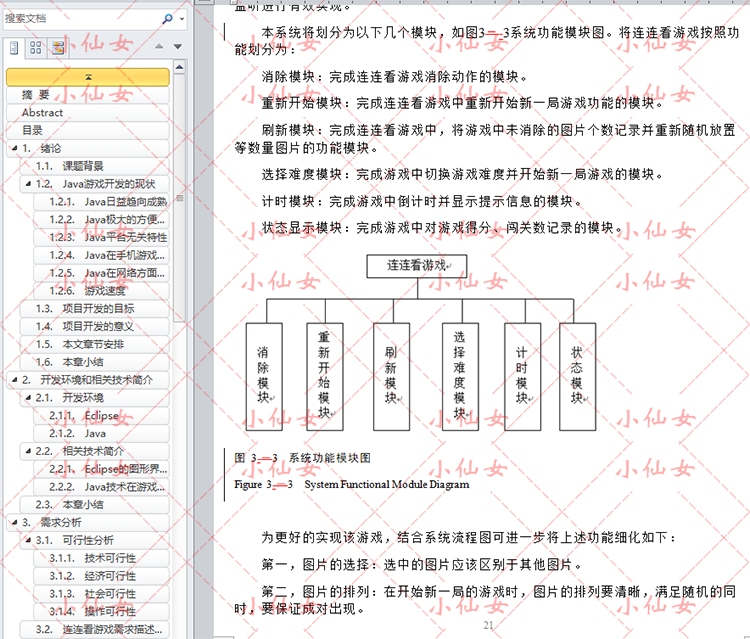
Task: Select heading 3.1.3 社会可行性
Action: [101, 594]
